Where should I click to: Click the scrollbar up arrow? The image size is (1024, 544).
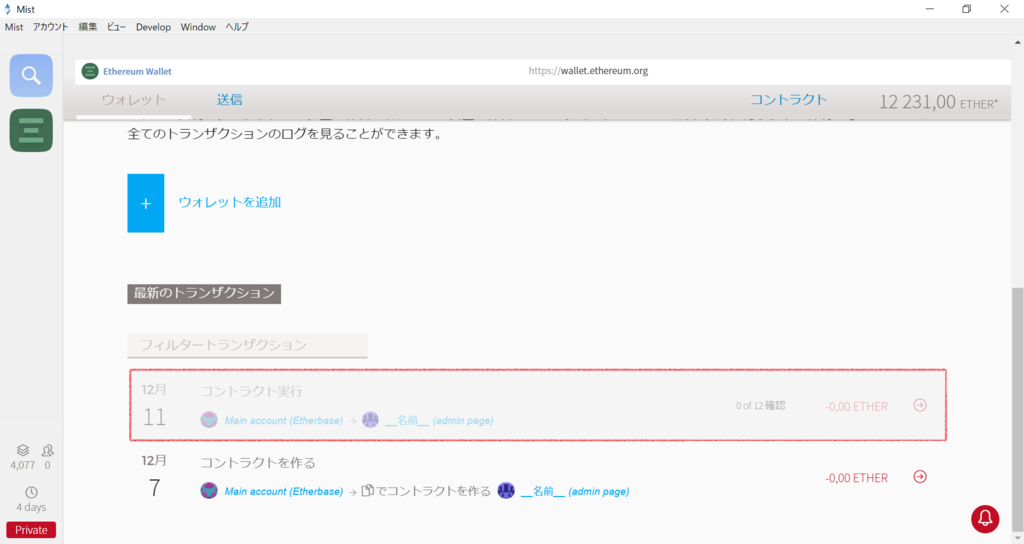tap(1017, 42)
